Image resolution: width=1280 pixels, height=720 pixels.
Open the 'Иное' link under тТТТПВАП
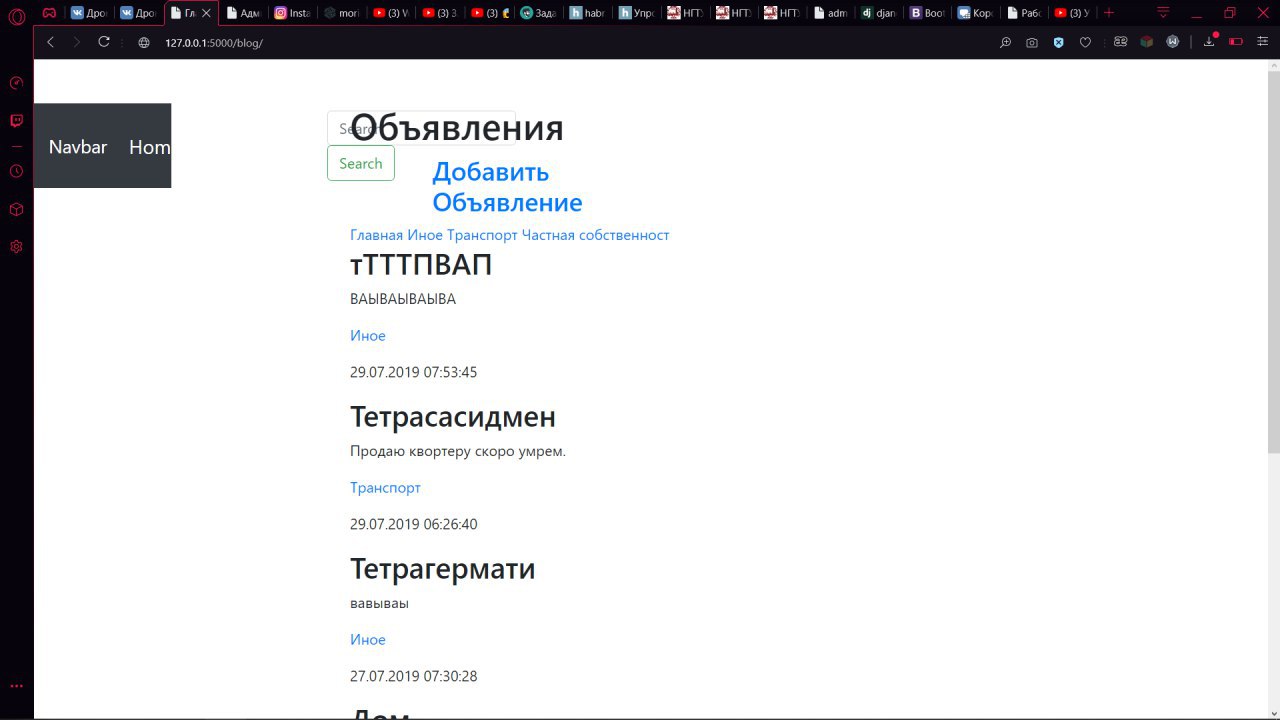pos(368,336)
